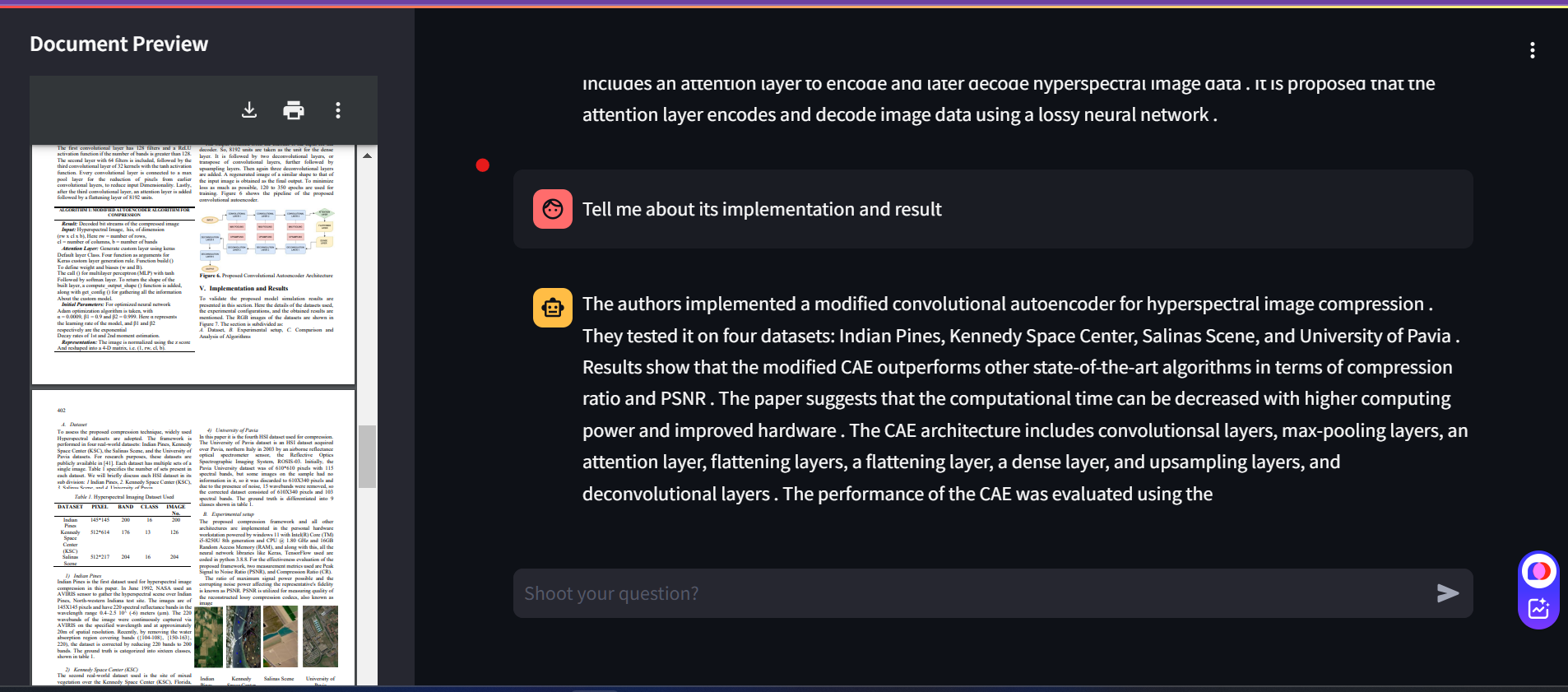Click the assistant clipboard avatar icon
This screenshot has height=692, width=1568.
(x=552, y=308)
